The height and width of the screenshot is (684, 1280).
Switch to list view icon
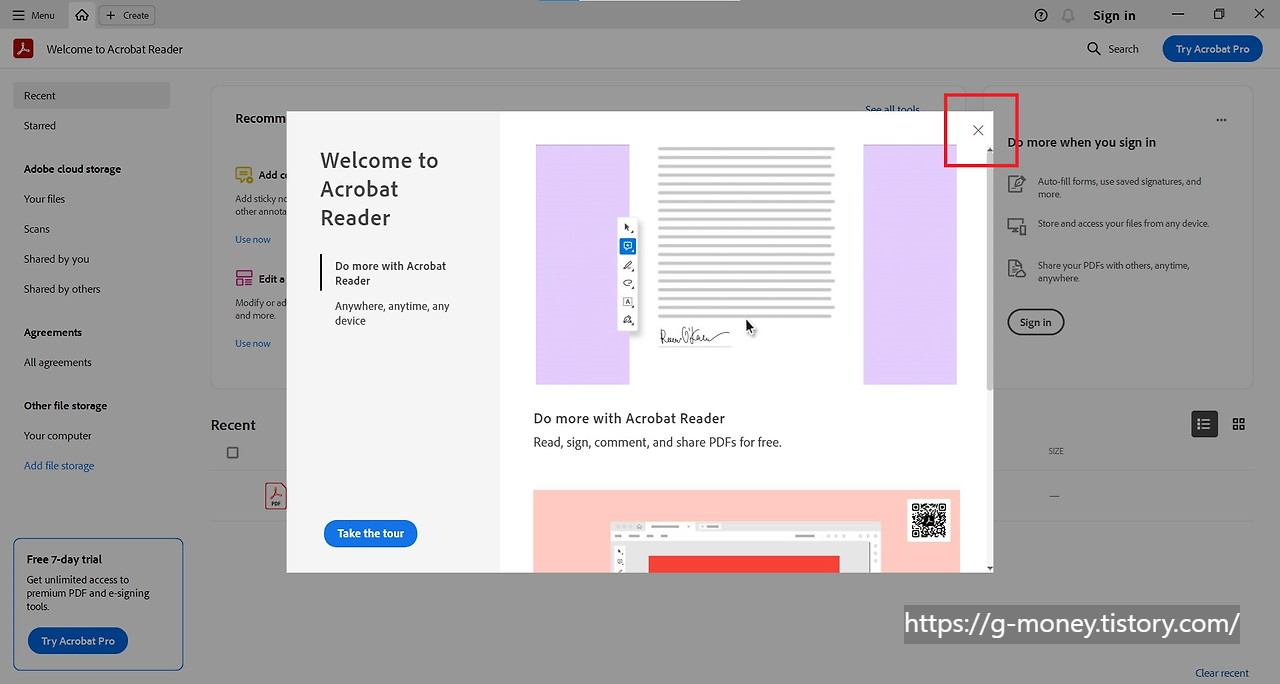pyautogui.click(x=1204, y=424)
